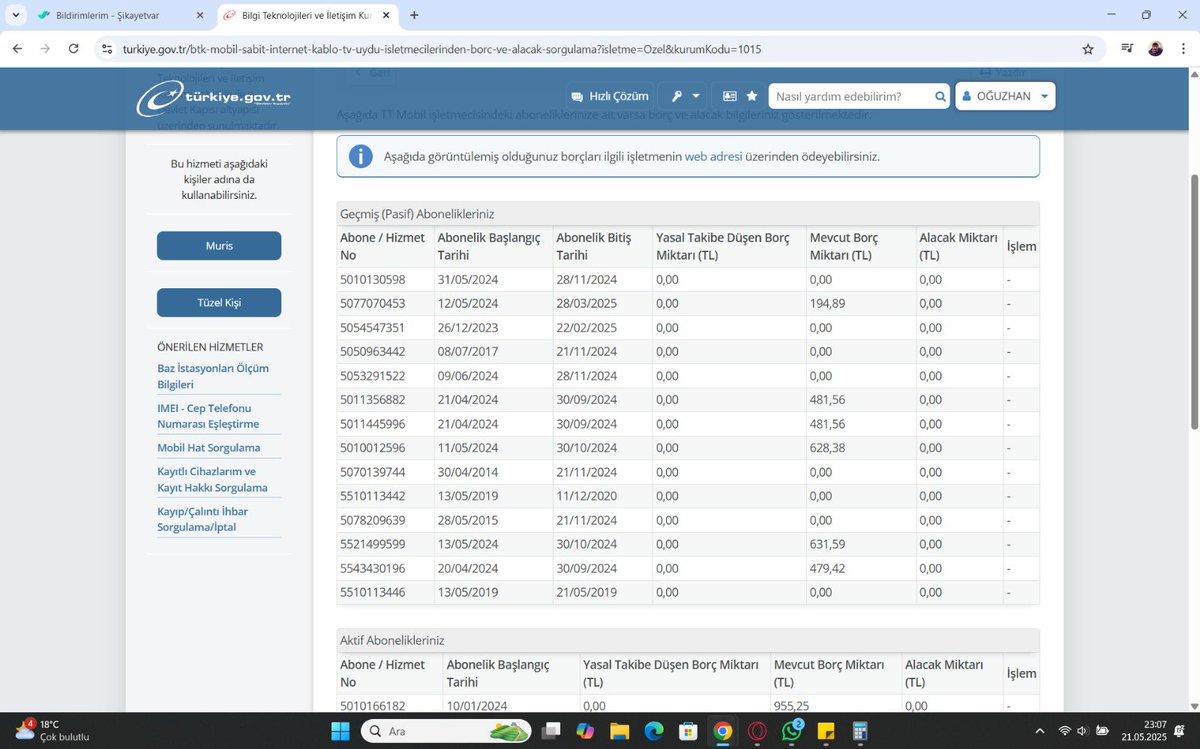
Task: Open IMEI - Cep Telefonu Numarası Eşleştirme
Action: (x=208, y=416)
